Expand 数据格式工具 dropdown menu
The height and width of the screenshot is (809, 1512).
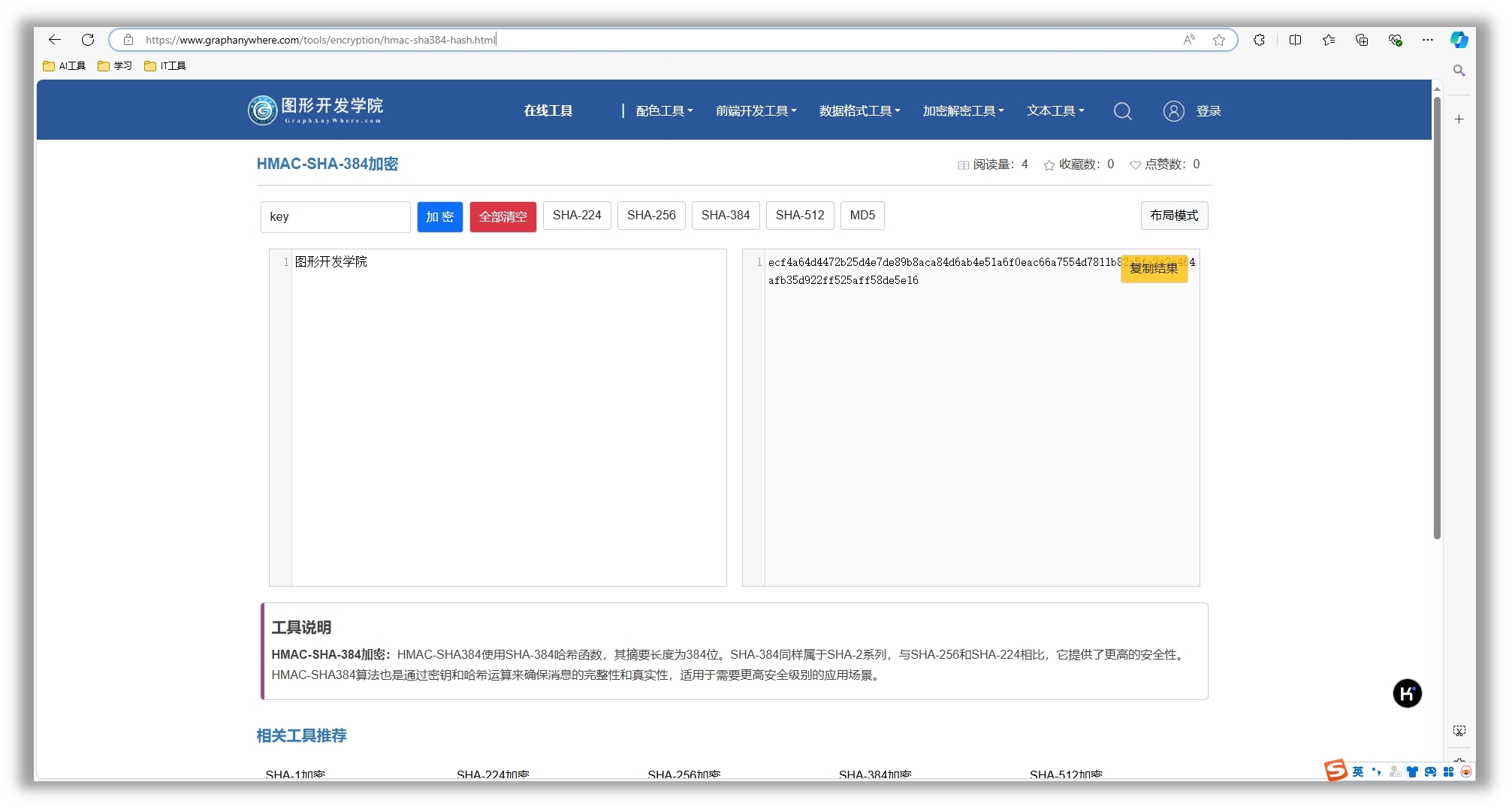859,111
